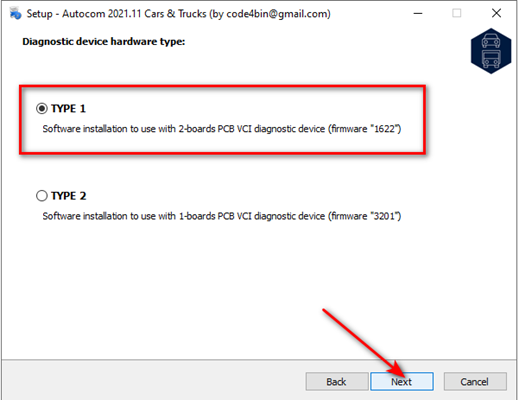Abort the setup using Cancel
The width and height of the screenshot is (519, 400).
tap(475, 382)
